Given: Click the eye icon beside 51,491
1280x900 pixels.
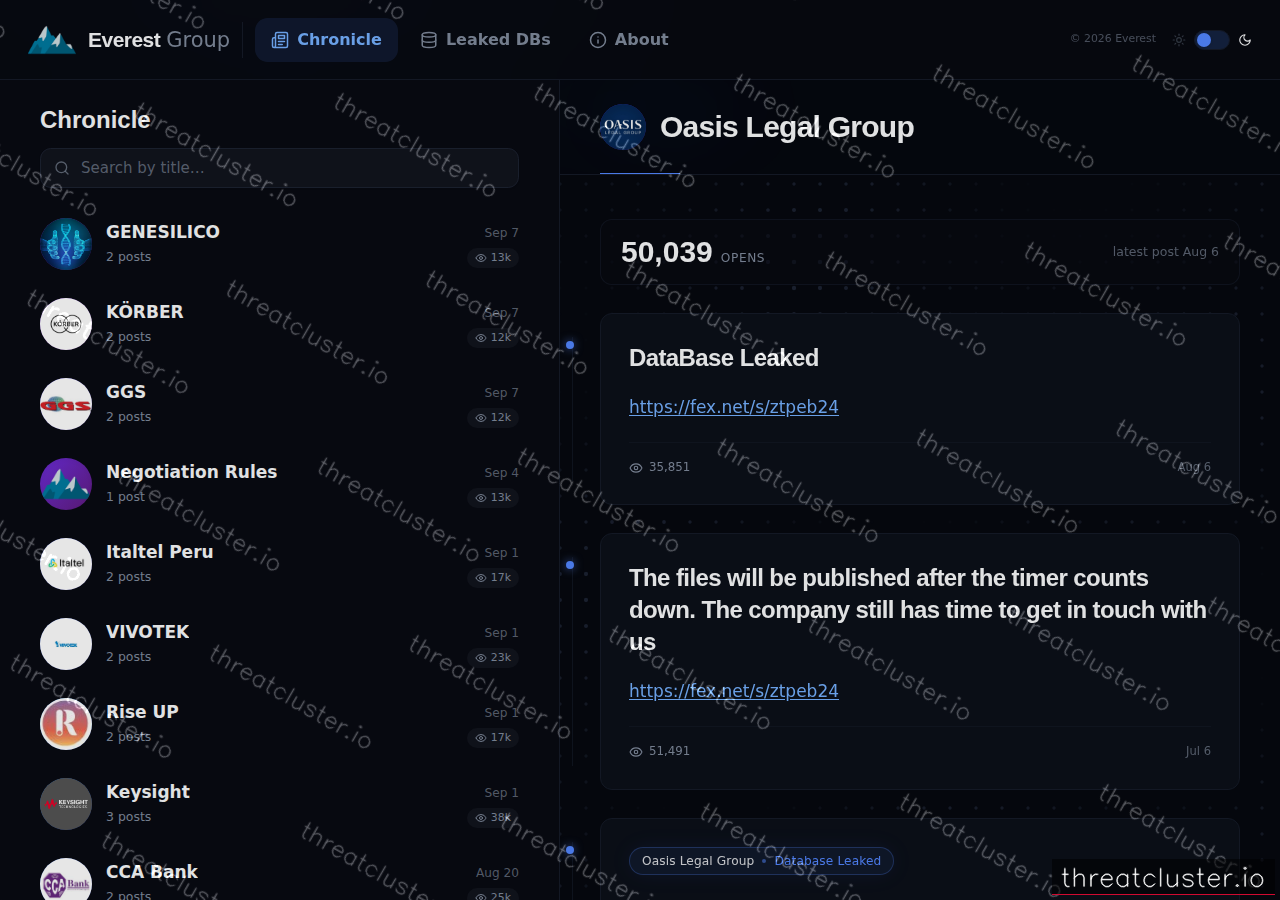Looking at the screenshot, I should pos(636,751).
